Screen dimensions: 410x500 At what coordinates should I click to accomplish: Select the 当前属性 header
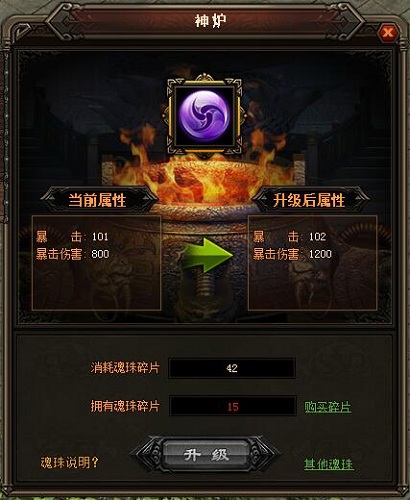coord(97,200)
